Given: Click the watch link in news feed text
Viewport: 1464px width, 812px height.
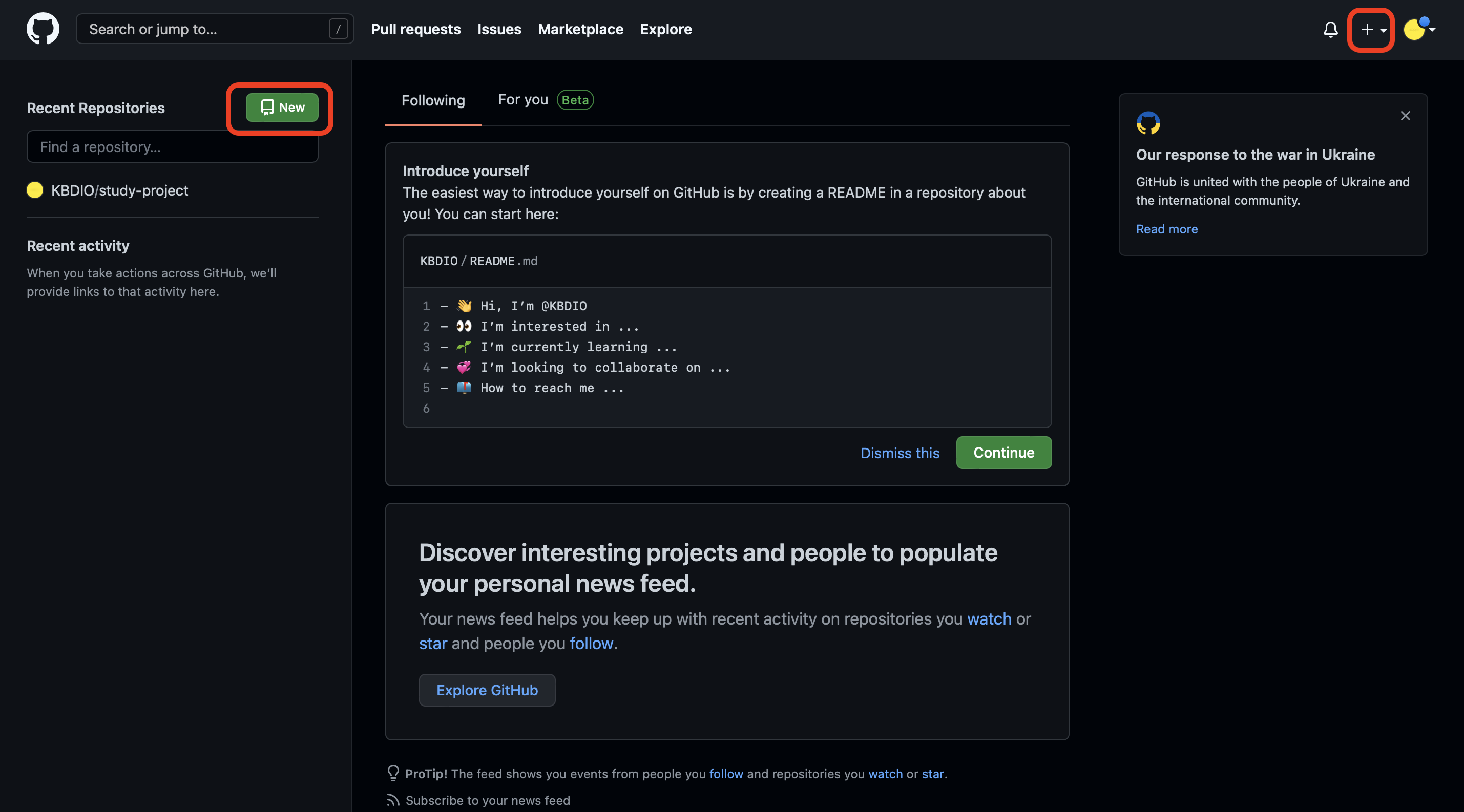Looking at the screenshot, I should pyautogui.click(x=989, y=618).
